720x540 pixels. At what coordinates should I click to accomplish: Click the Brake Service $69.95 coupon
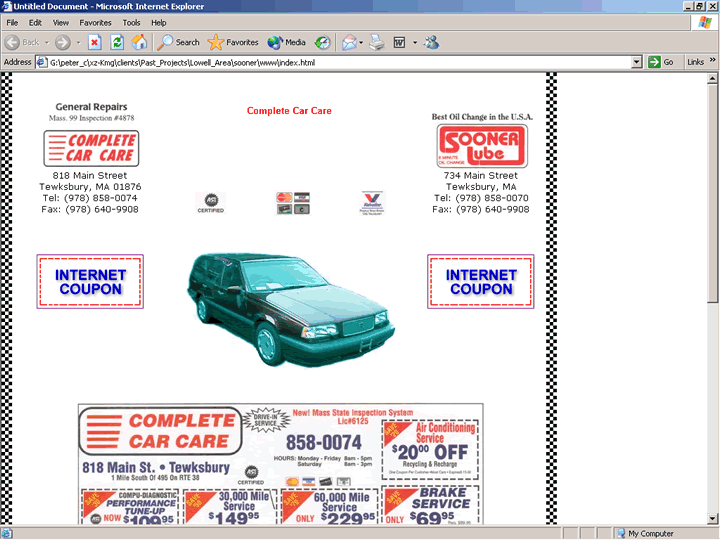[430, 505]
